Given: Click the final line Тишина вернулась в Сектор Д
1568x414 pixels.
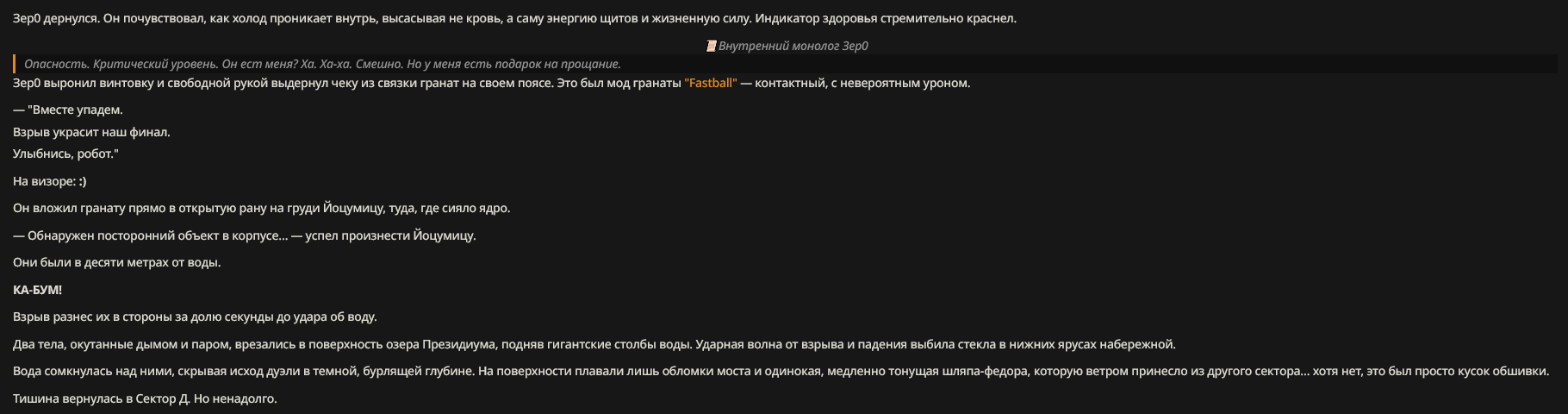Looking at the screenshot, I should [145, 398].
